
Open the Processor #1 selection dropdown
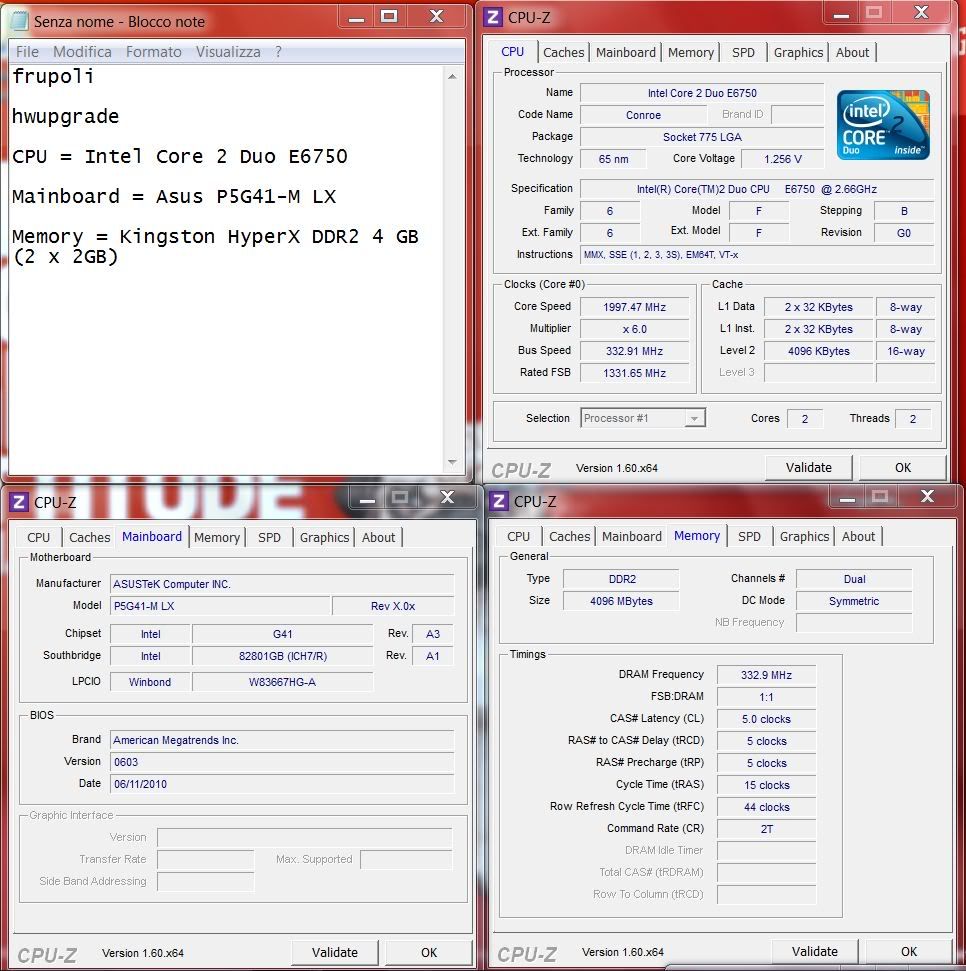695,419
